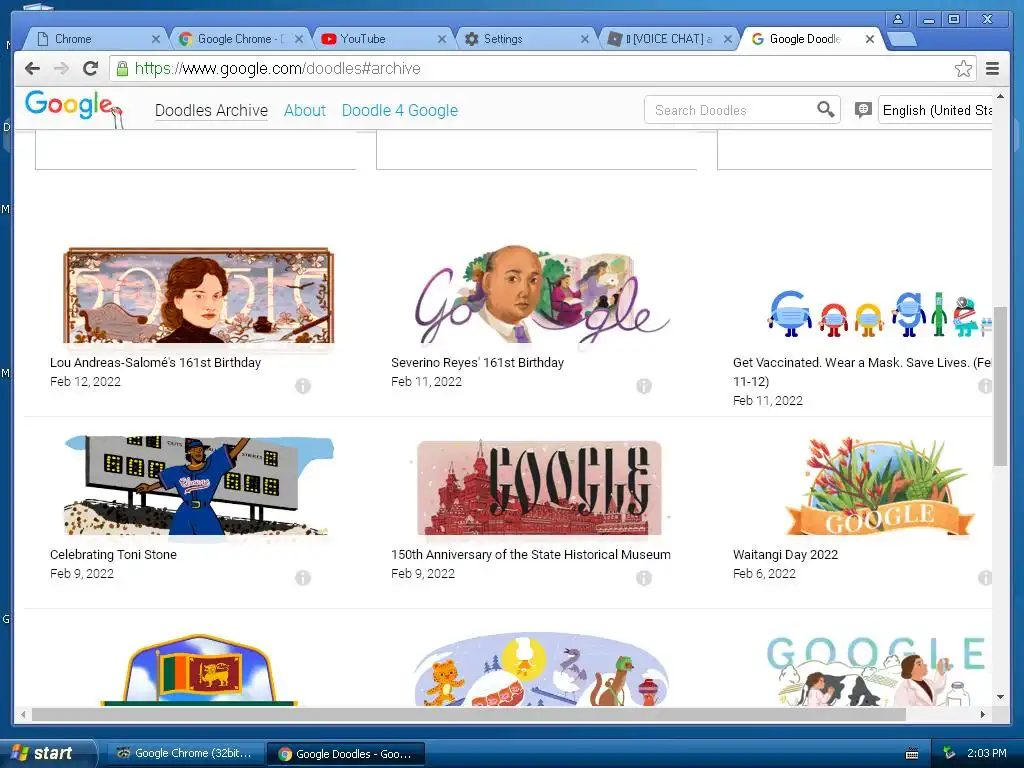Click the taskbar clock showing 2:03 PM
This screenshot has height=768, width=1024.
pos(986,754)
